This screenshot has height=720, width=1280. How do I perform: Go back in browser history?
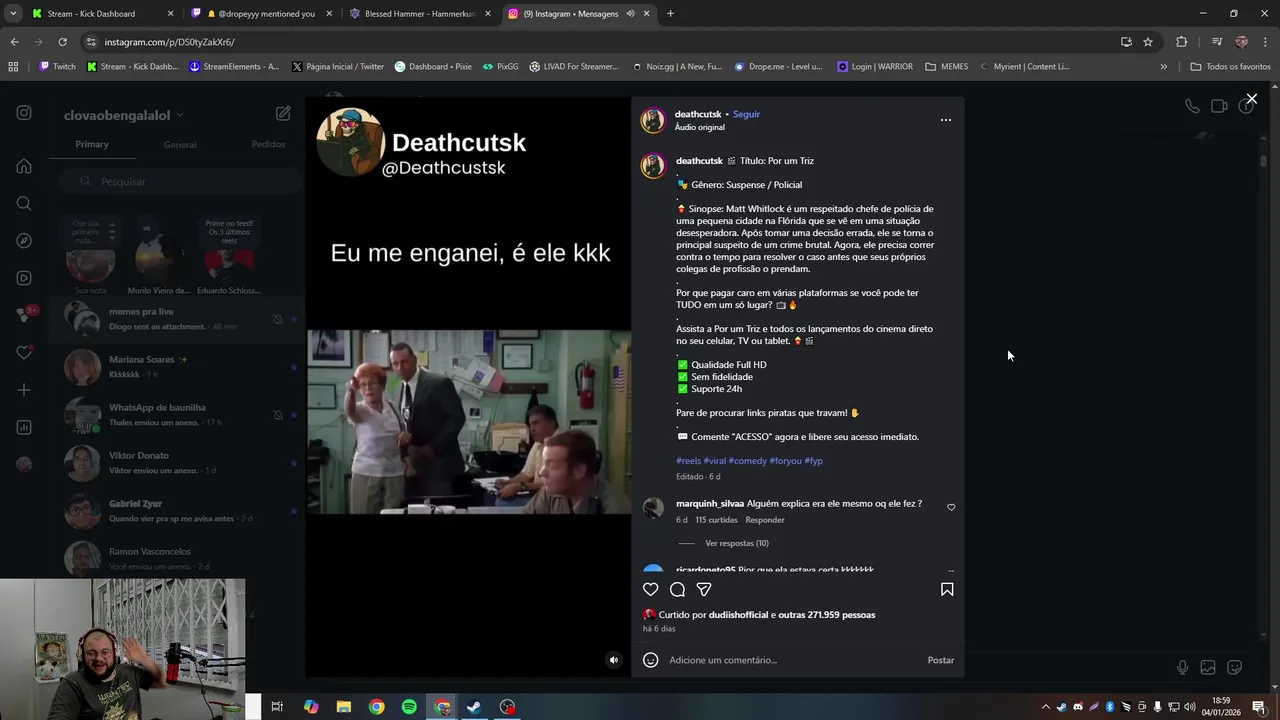click(14, 42)
